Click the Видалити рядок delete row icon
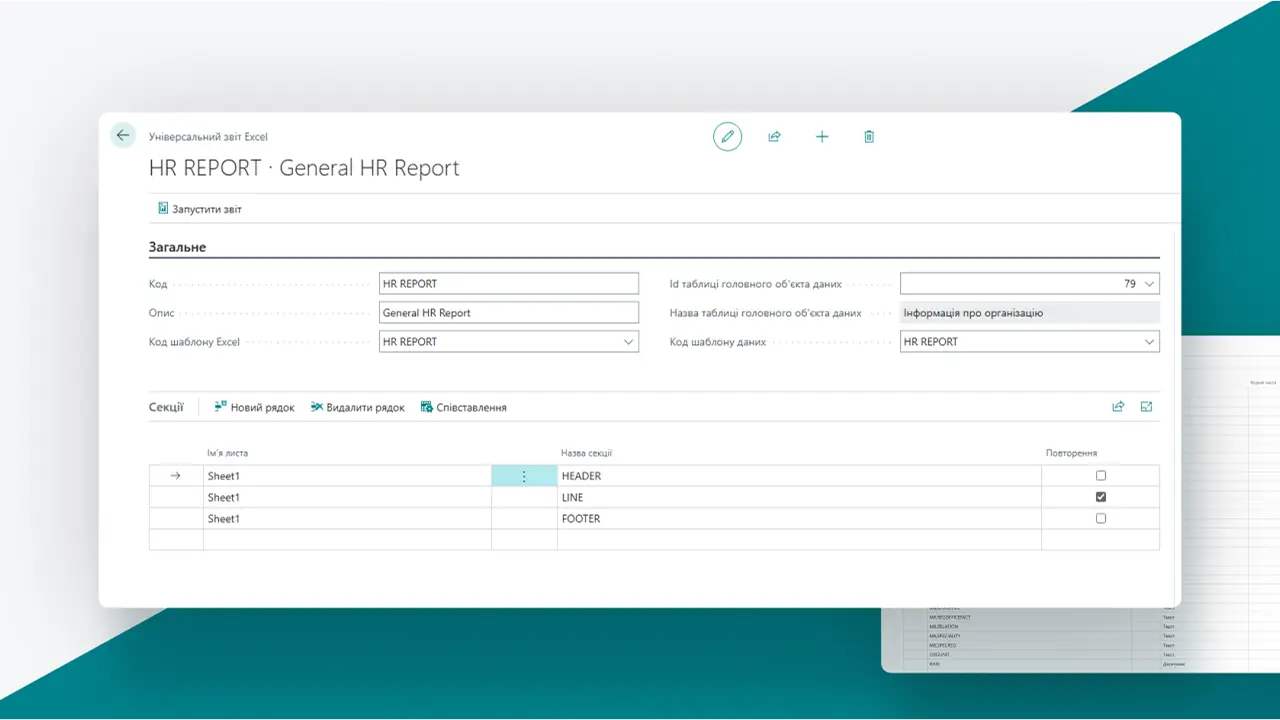Viewport: 1280px width, 720px height. pos(357,407)
